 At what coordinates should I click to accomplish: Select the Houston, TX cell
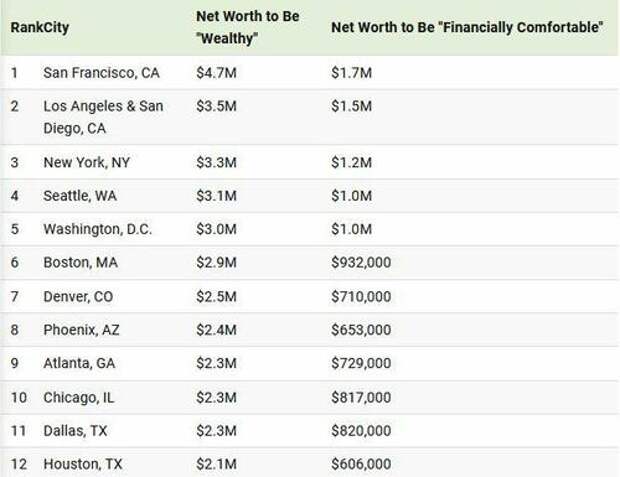click(x=82, y=465)
